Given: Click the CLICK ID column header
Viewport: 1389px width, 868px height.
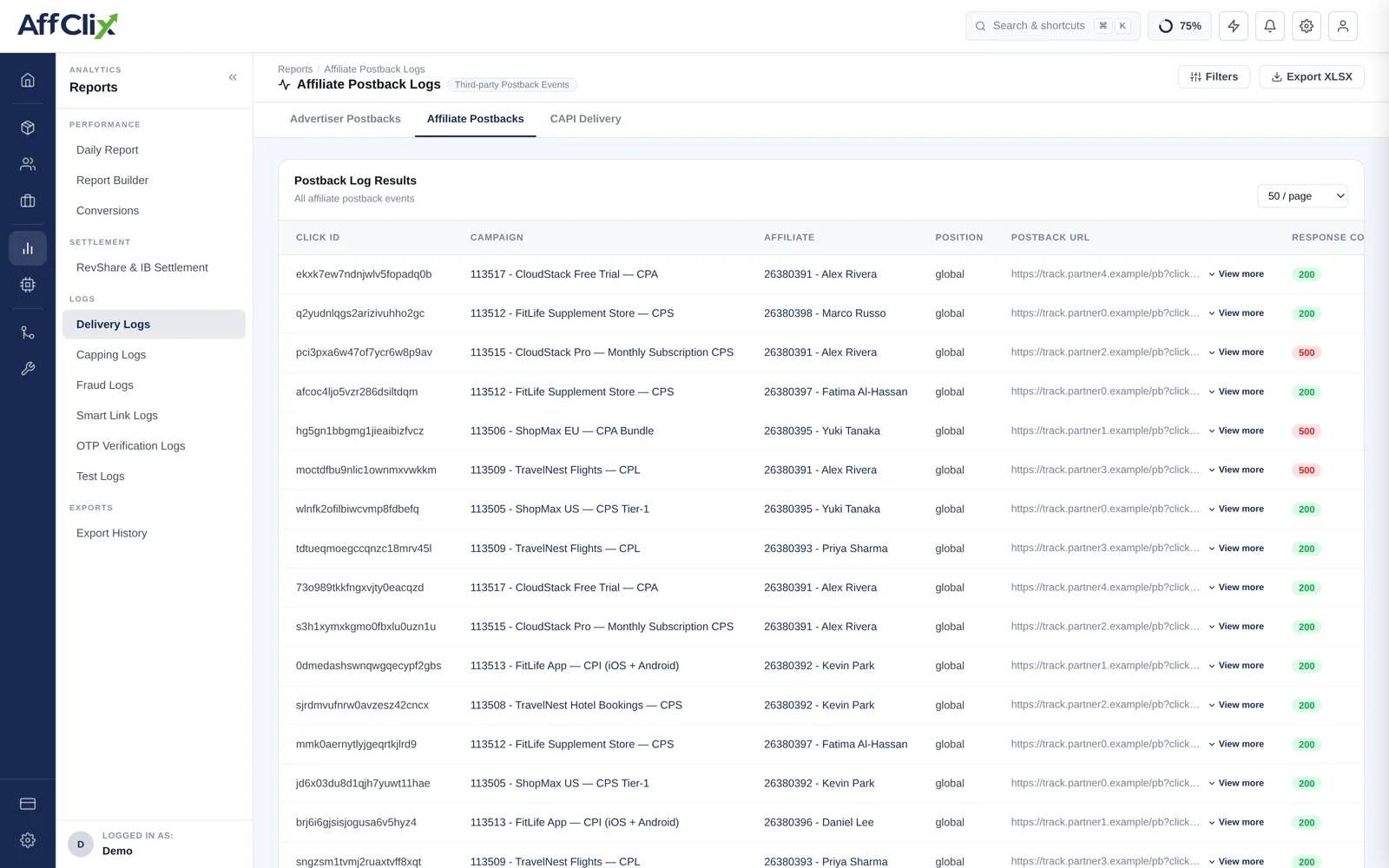Looking at the screenshot, I should click(318, 238).
